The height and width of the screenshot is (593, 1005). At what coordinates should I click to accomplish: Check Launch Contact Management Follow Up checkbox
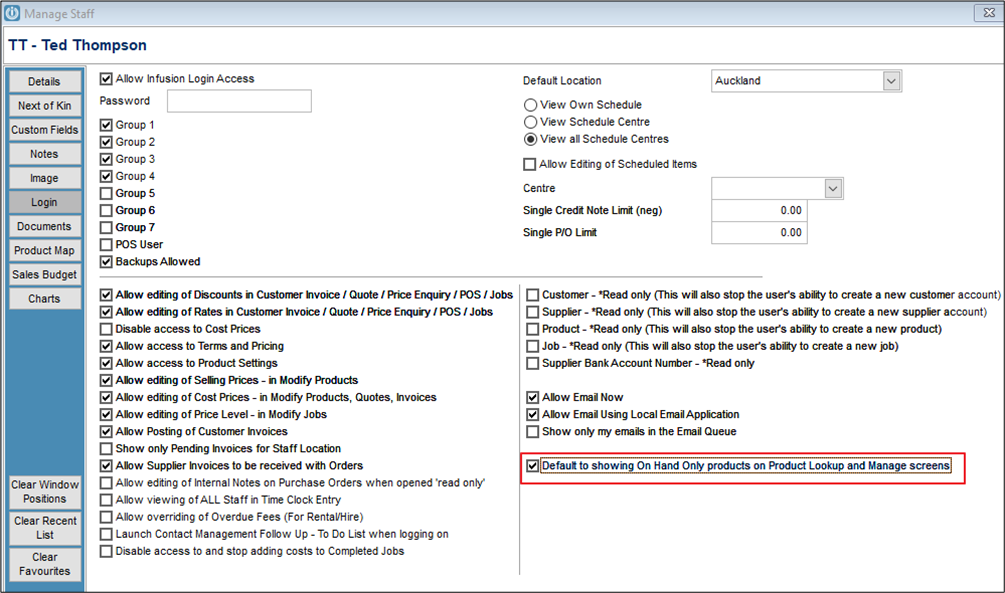106,534
